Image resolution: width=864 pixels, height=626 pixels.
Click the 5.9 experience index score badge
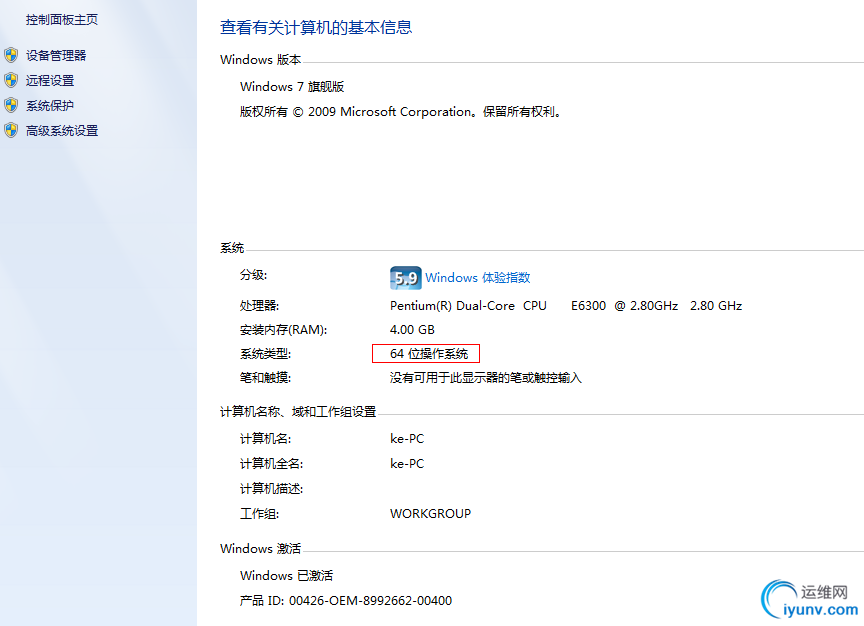(406, 278)
